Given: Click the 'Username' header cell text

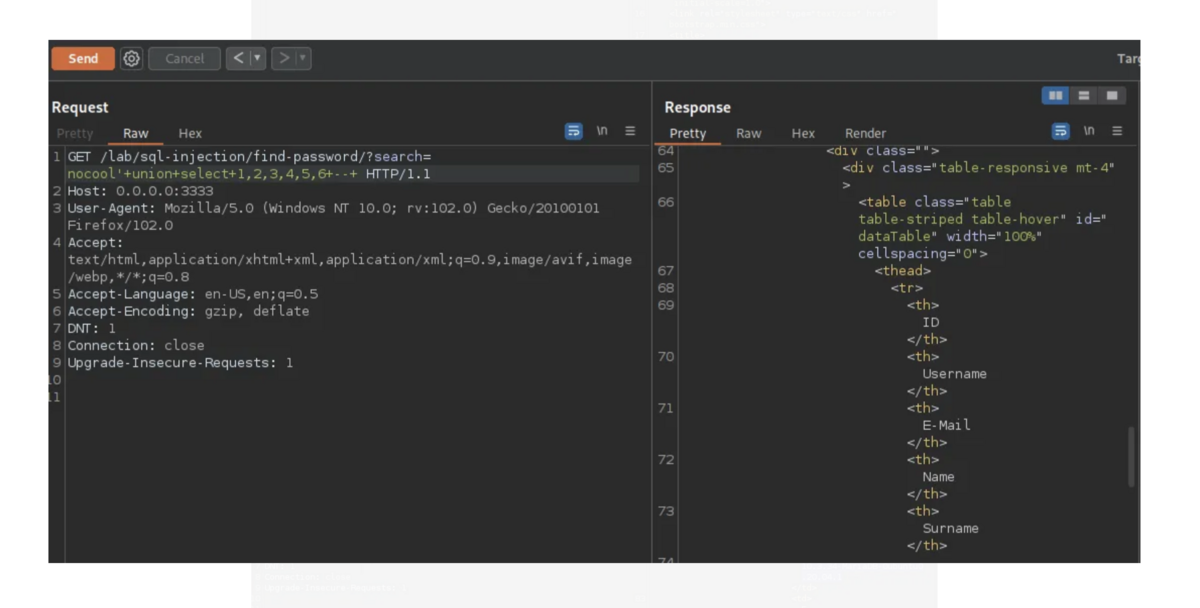Looking at the screenshot, I should (x=954, y=374).
